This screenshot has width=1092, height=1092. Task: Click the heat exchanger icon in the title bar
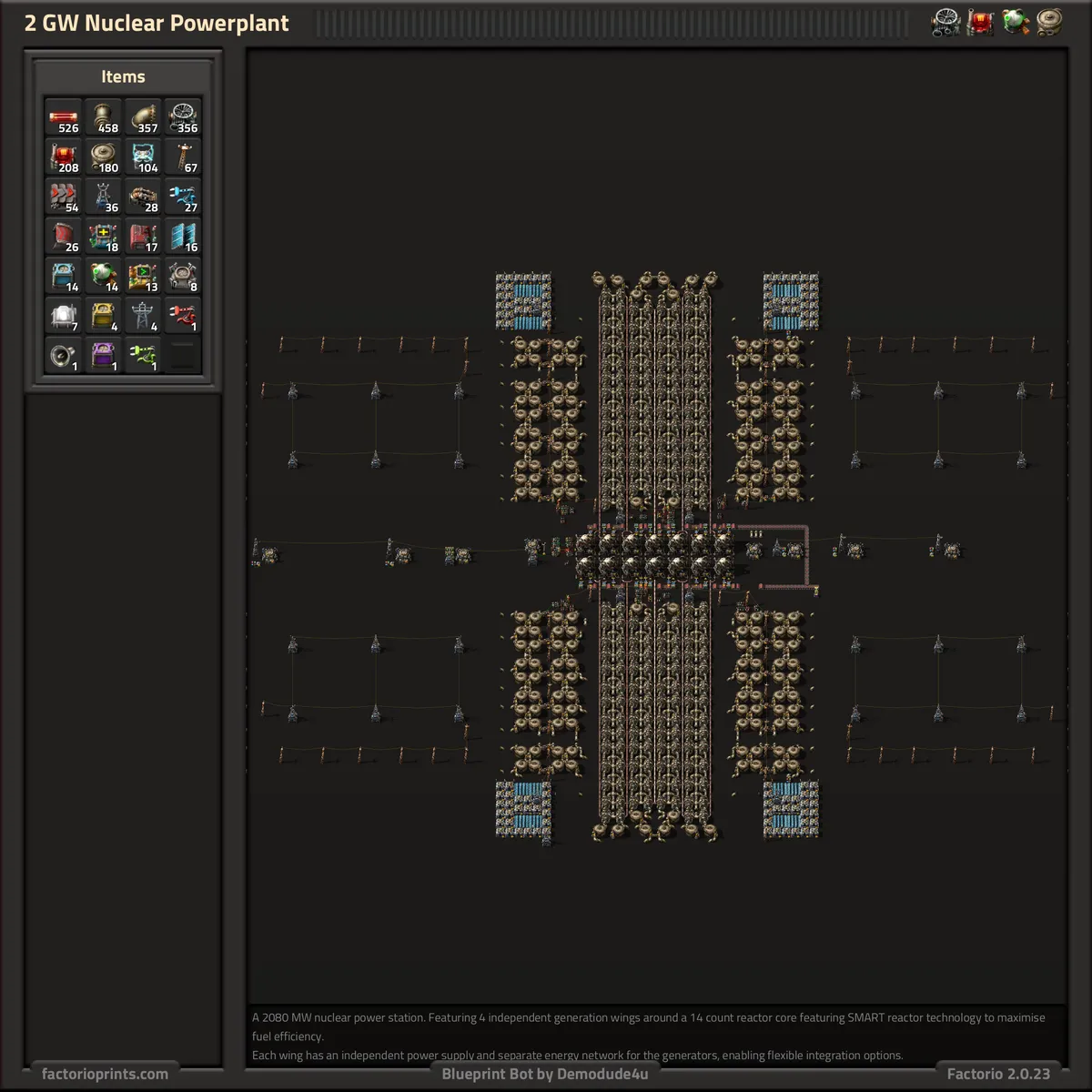981,23
